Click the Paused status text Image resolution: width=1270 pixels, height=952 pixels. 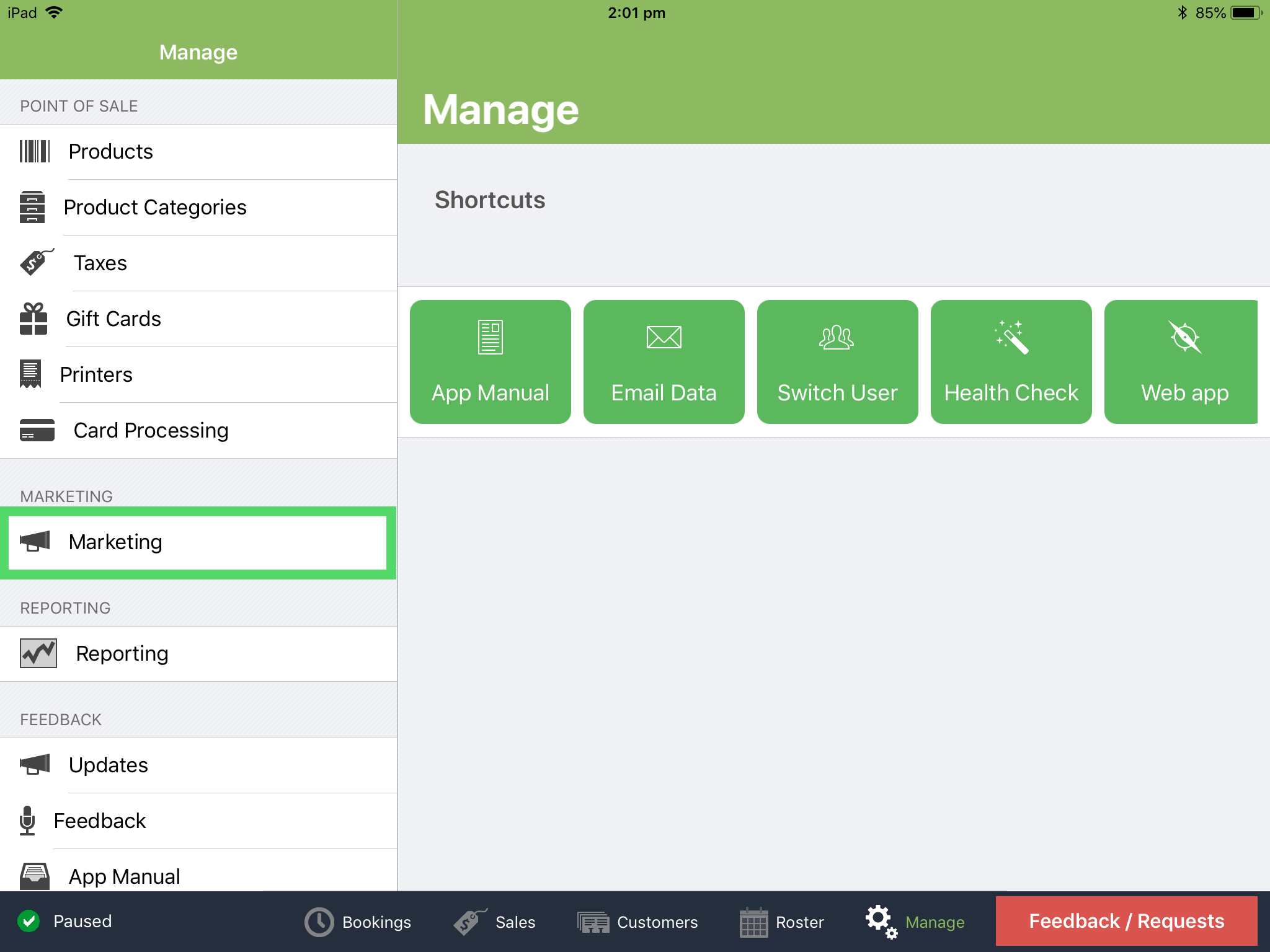(82, 921)
